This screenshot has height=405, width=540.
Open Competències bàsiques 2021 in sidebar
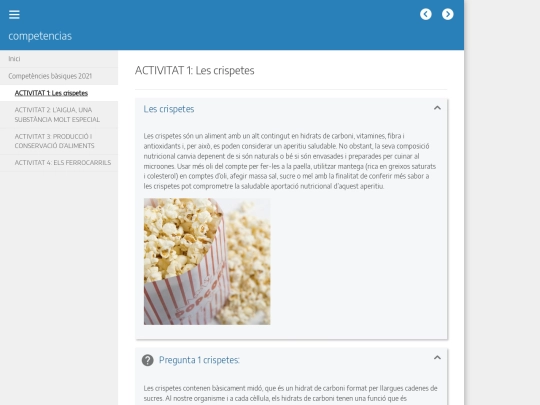point(59,76)
